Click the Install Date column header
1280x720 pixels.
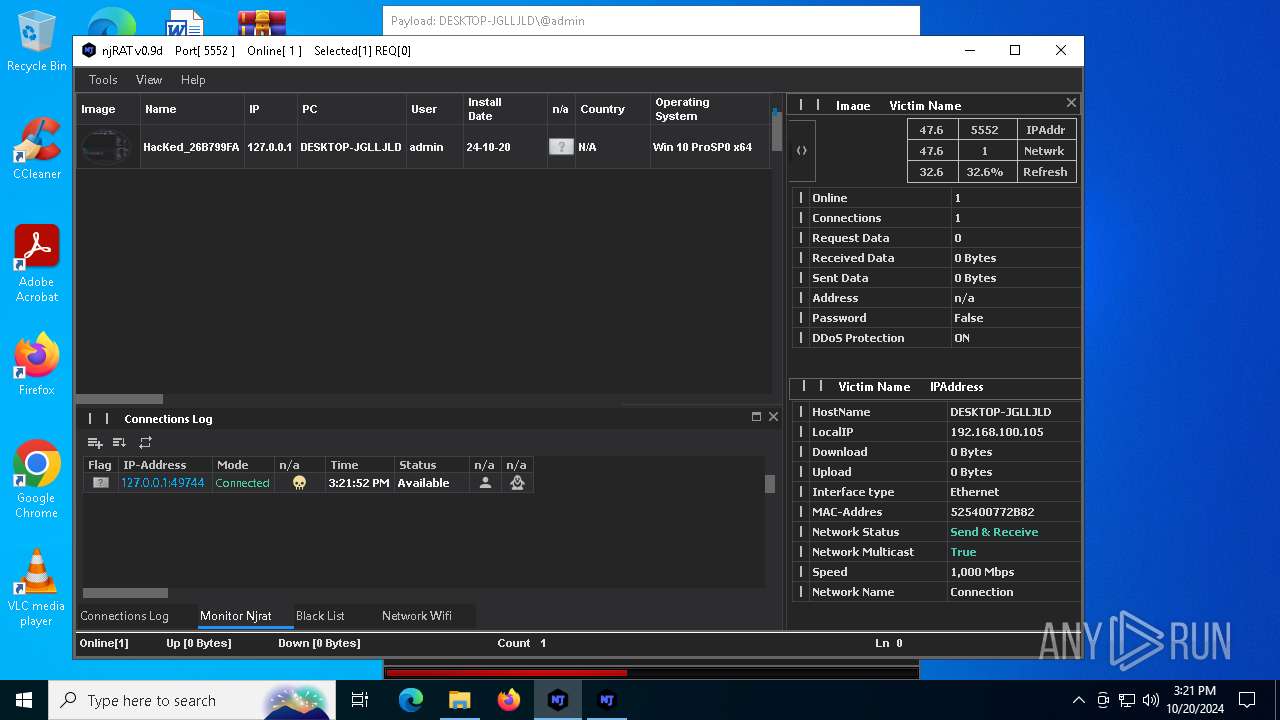[504, 109]
